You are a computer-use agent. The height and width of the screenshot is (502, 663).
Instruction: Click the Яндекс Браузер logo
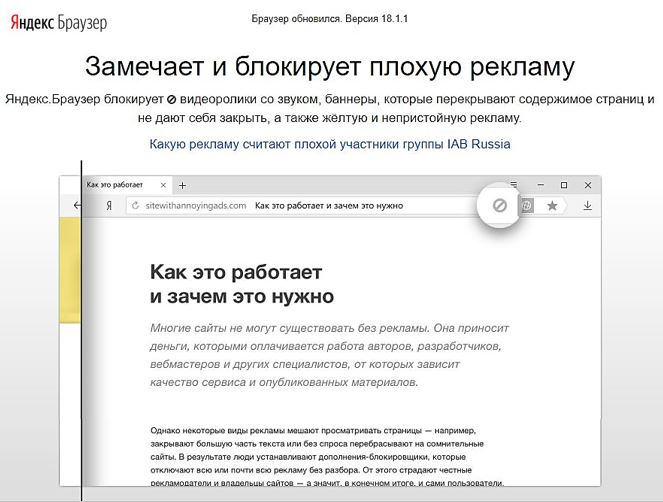click(59, 22)
